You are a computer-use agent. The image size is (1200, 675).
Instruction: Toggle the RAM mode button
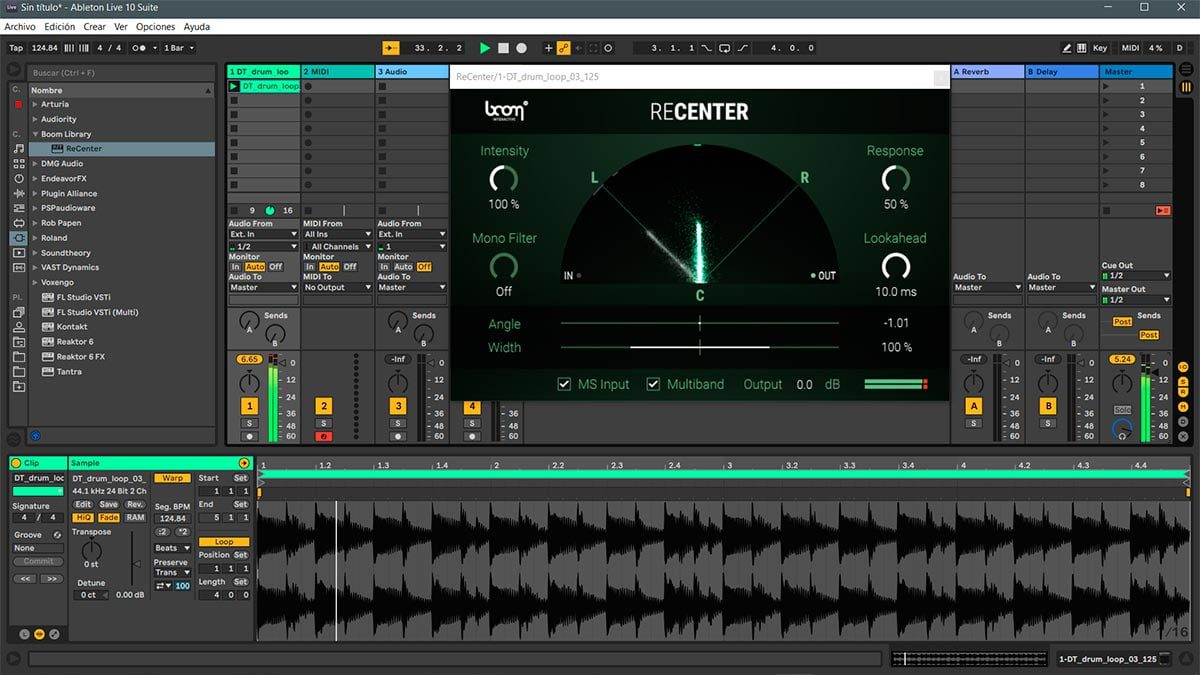tap(135, 517)
